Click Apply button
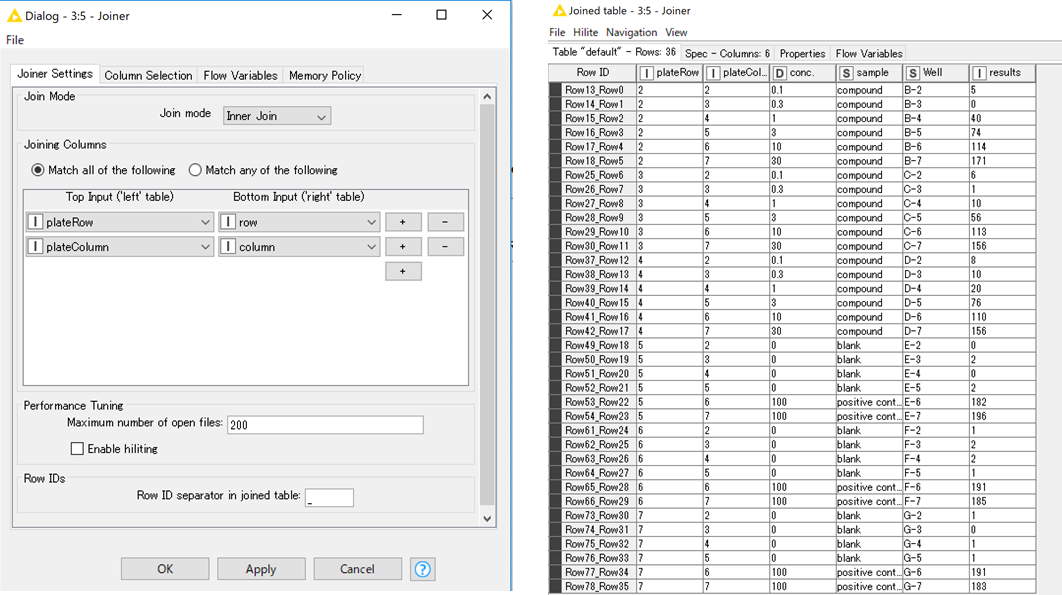Screen dimensions: 1062x595 (x=261, y=569)
